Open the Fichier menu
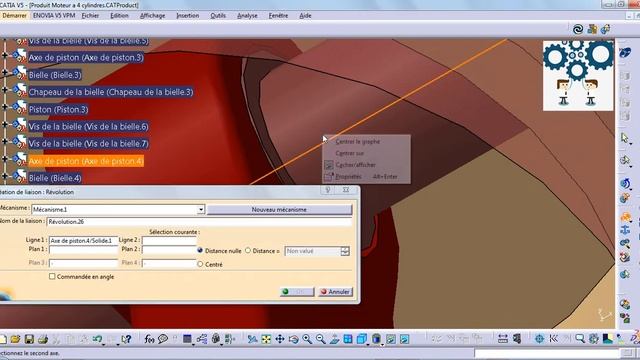The width and height of the screenshot is (640, 360). click(x=90, y=16)
